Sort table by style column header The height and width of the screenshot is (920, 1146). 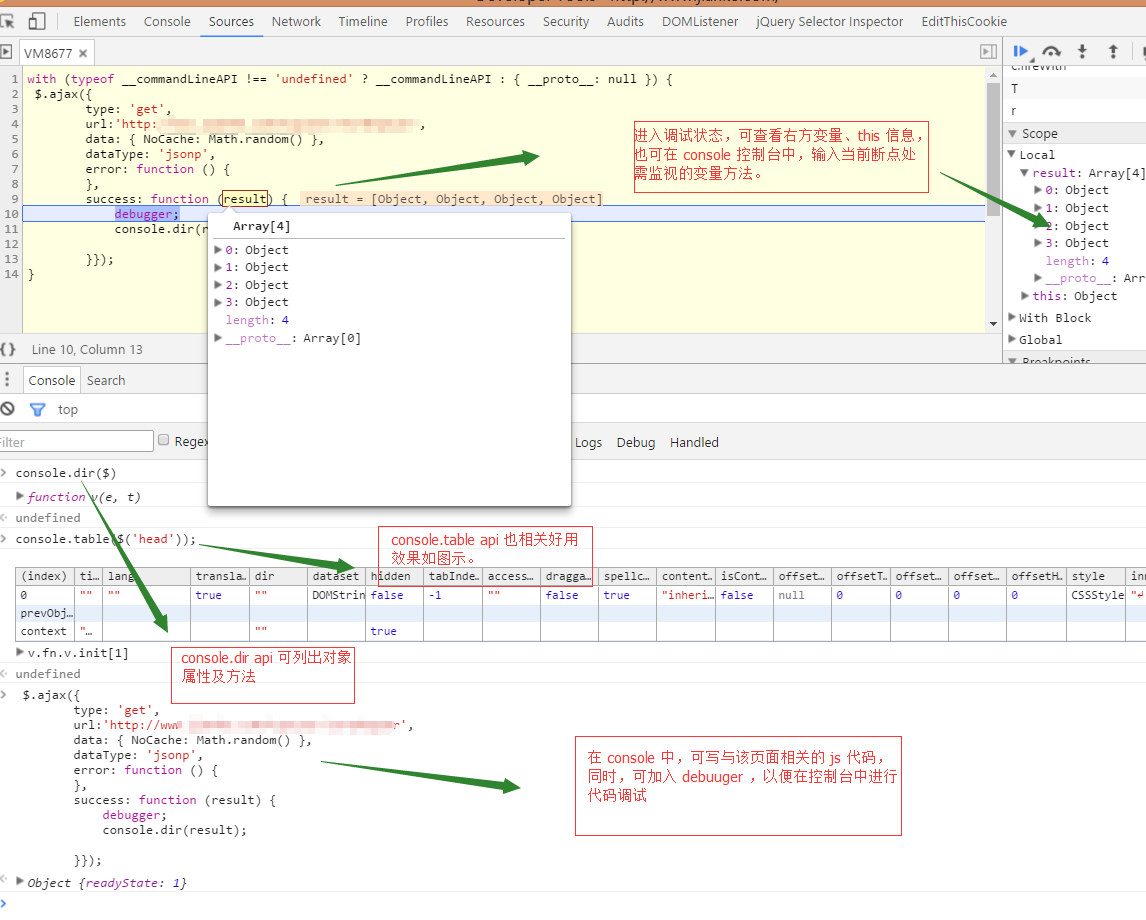click(x=1096, y=576)
